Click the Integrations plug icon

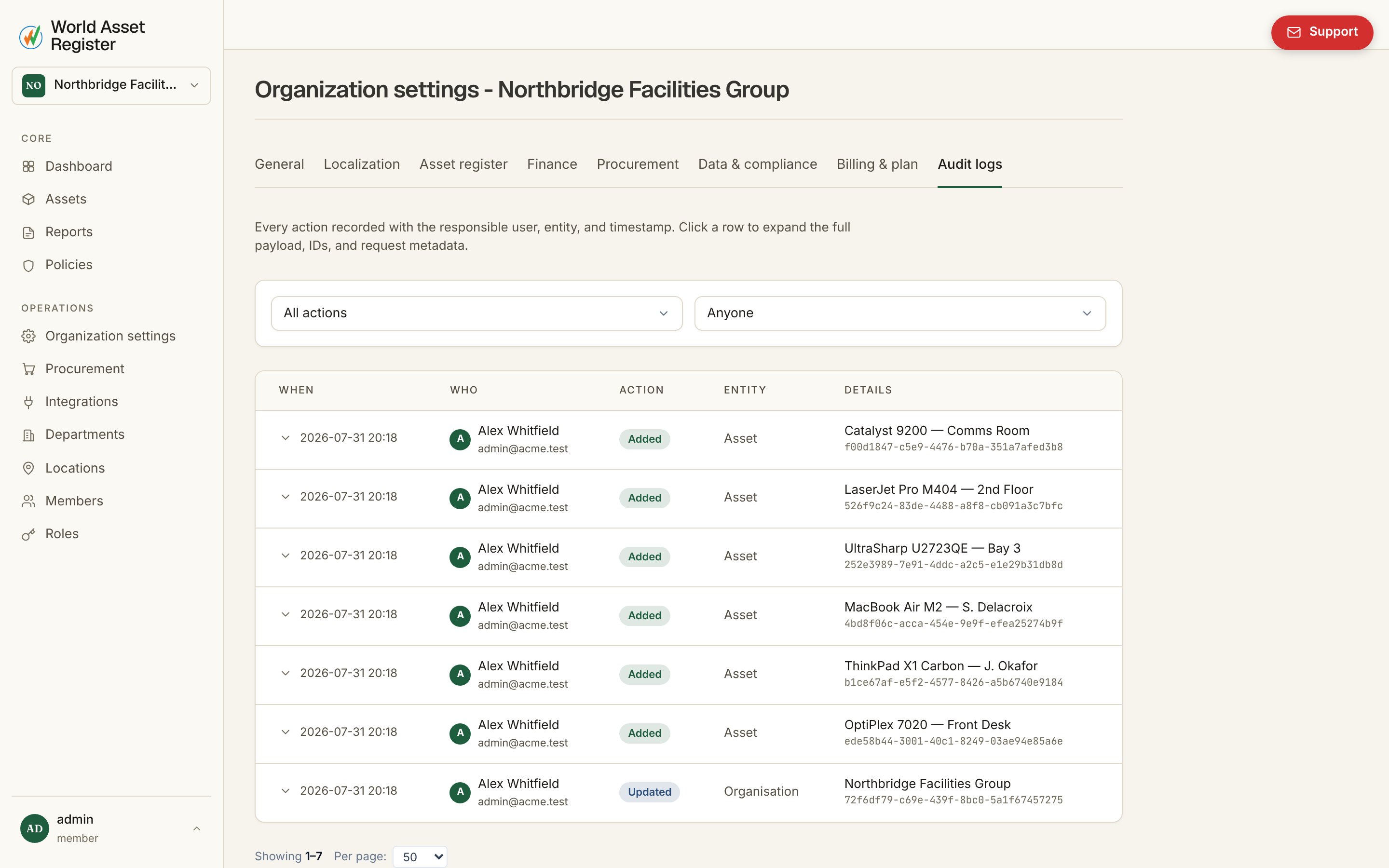click(x=28, y=402)
